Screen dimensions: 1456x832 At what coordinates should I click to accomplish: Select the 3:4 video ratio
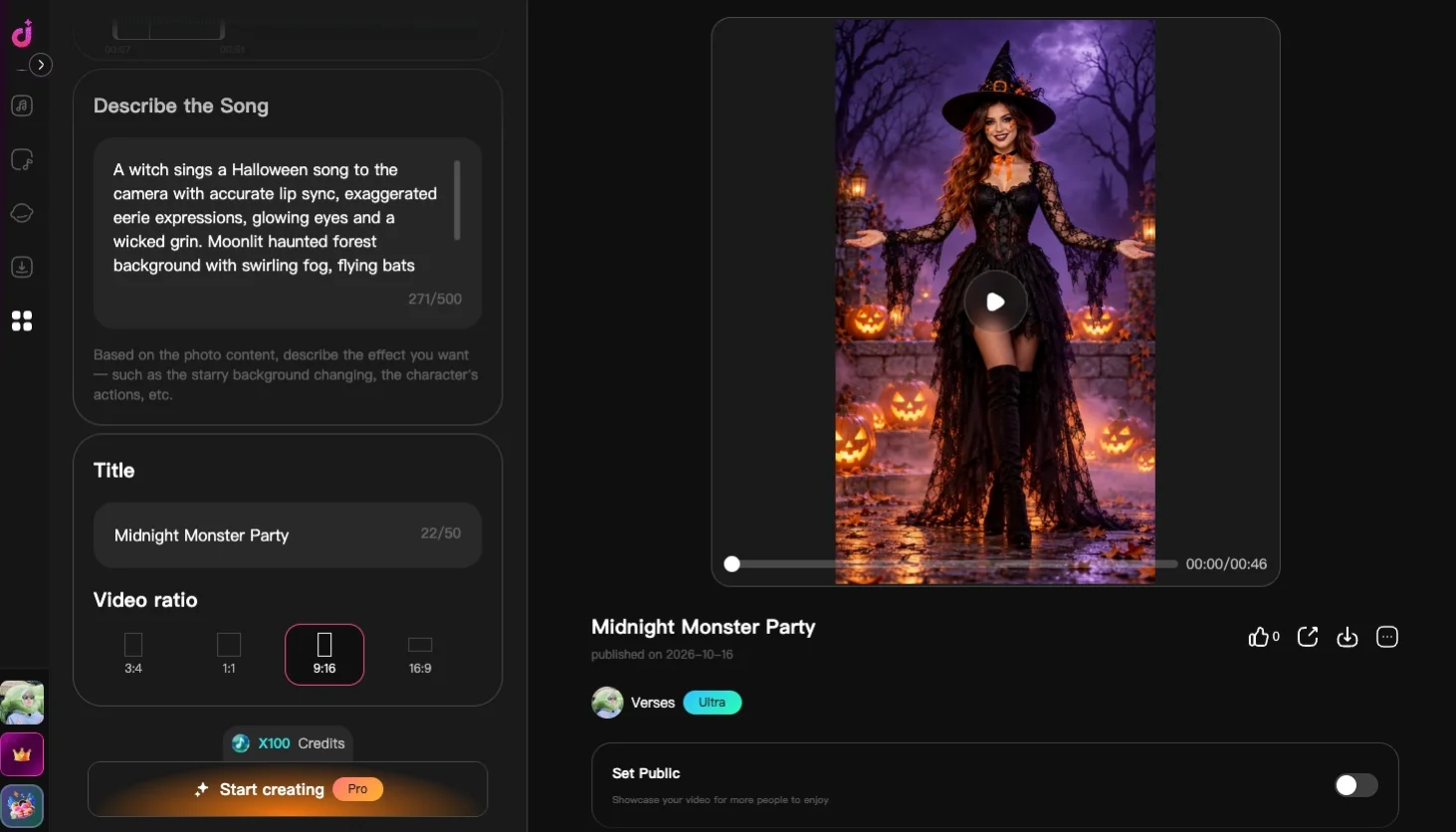(133, 654)
